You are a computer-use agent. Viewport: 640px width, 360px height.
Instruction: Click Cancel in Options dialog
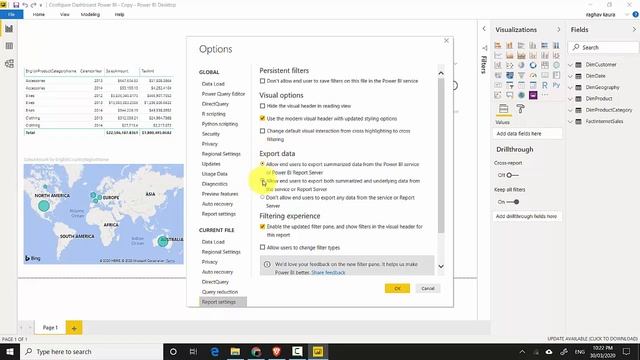[428, 288]
